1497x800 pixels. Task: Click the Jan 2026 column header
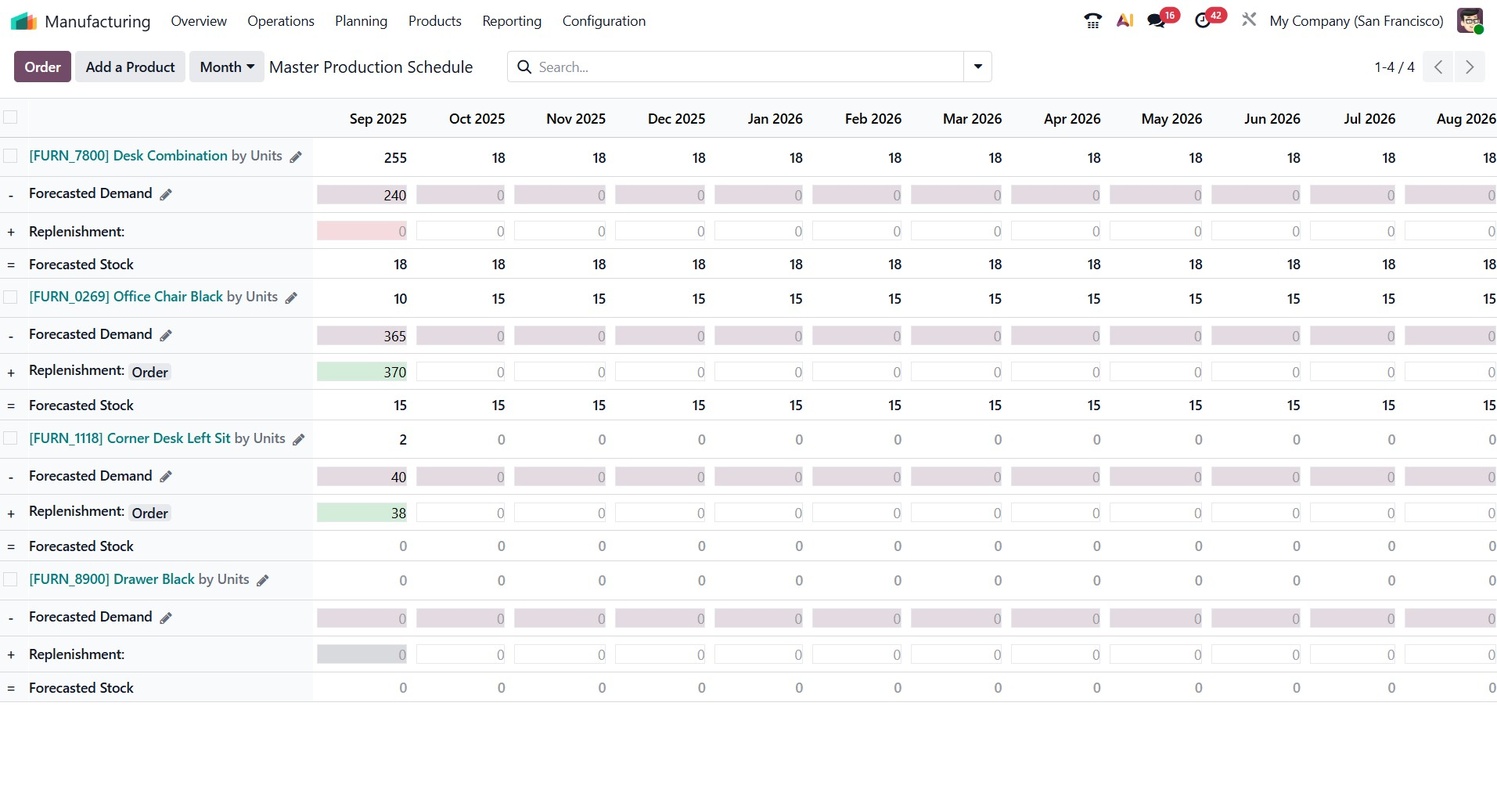pyautogui.click(x=775, y=118)
